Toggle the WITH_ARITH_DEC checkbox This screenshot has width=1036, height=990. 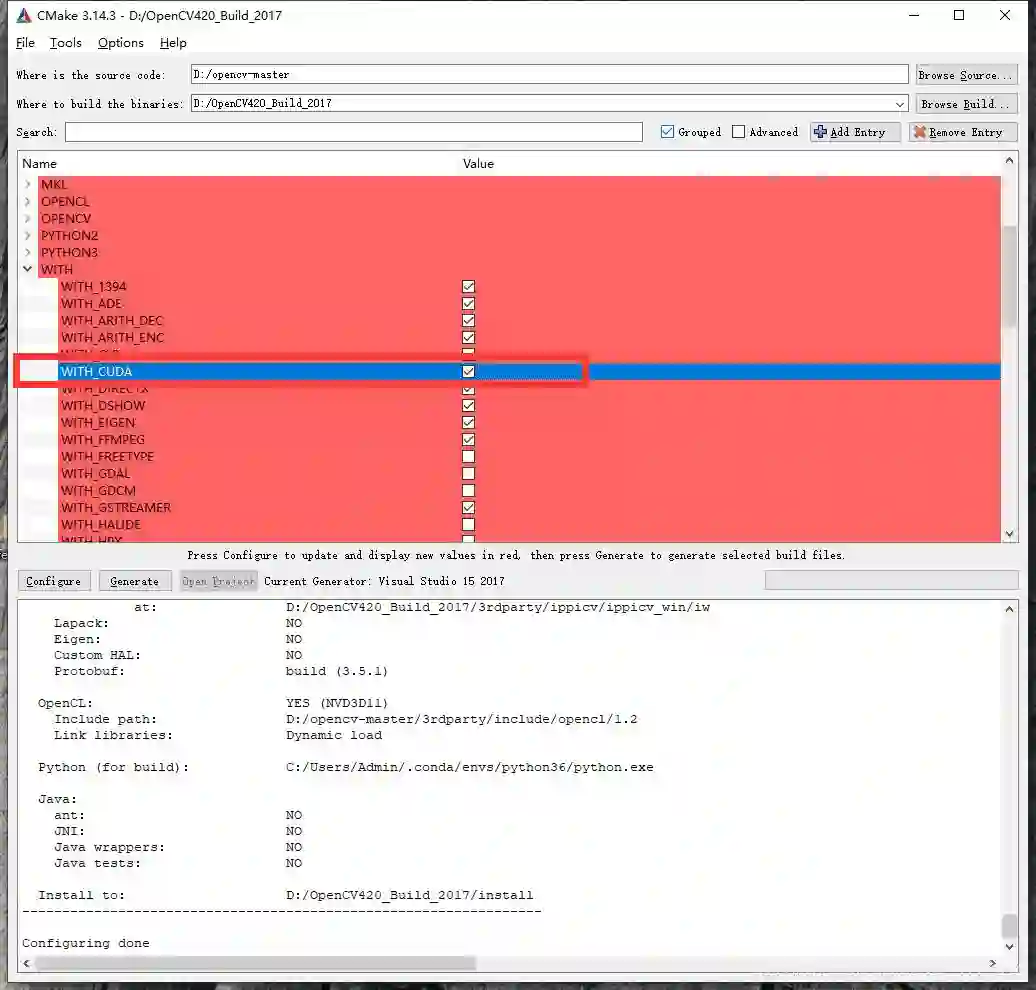tap(468, 321)
